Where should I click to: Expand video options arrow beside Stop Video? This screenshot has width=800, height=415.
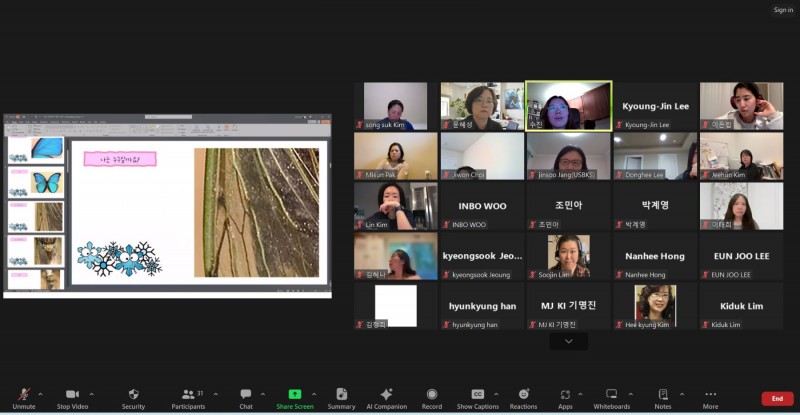92,394
